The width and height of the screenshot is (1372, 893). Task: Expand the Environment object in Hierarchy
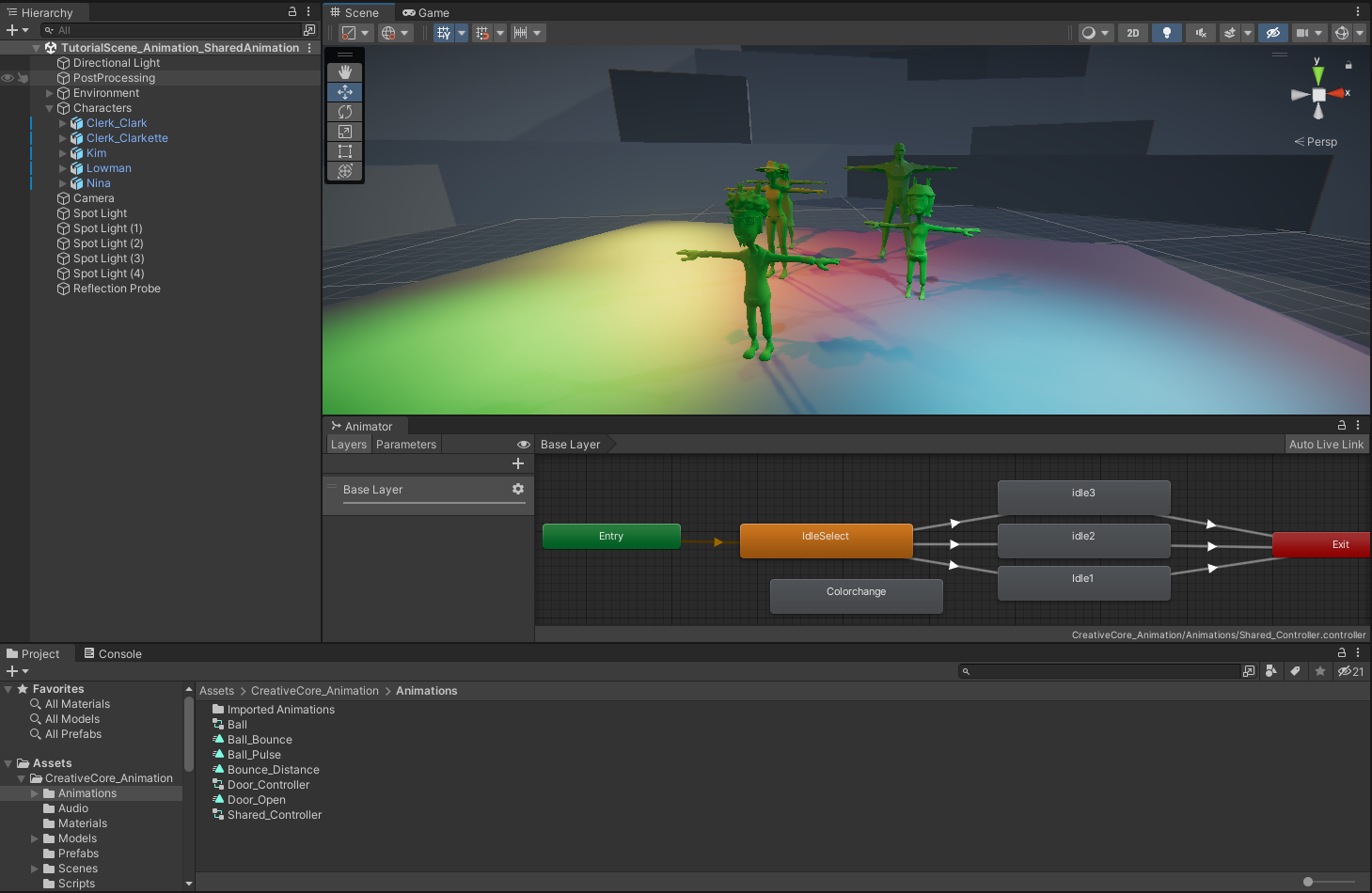(x=50, y=93)
